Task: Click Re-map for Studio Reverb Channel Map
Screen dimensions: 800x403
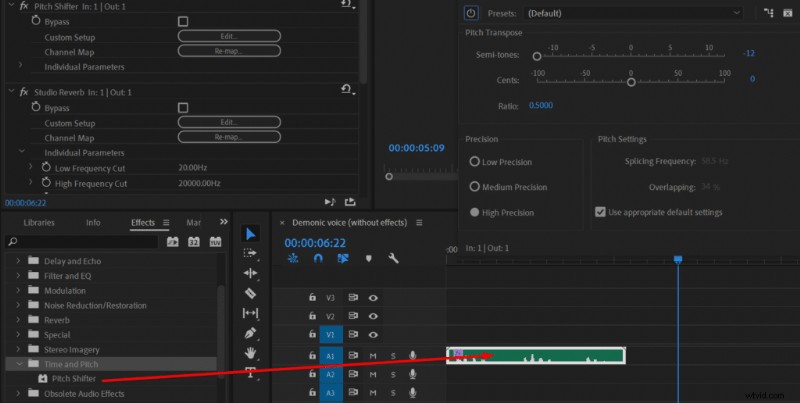Action: [x=229, y=137]
